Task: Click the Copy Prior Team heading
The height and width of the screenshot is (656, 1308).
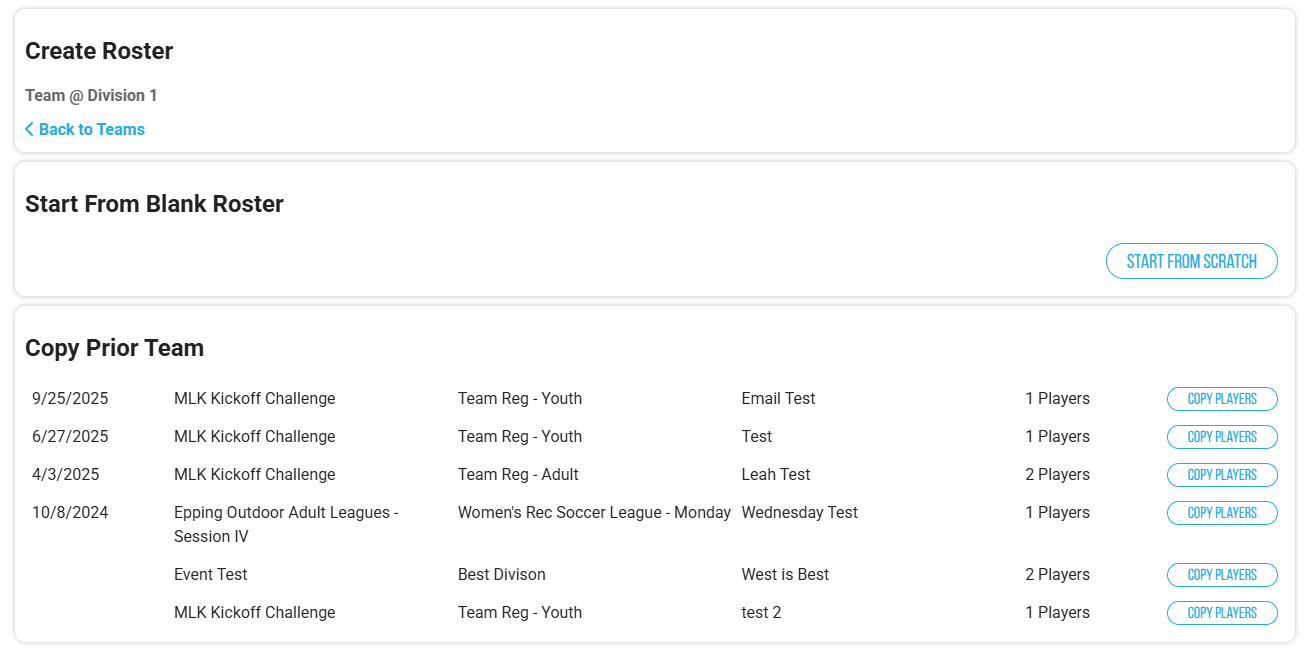Action: (x=114, y=348)
